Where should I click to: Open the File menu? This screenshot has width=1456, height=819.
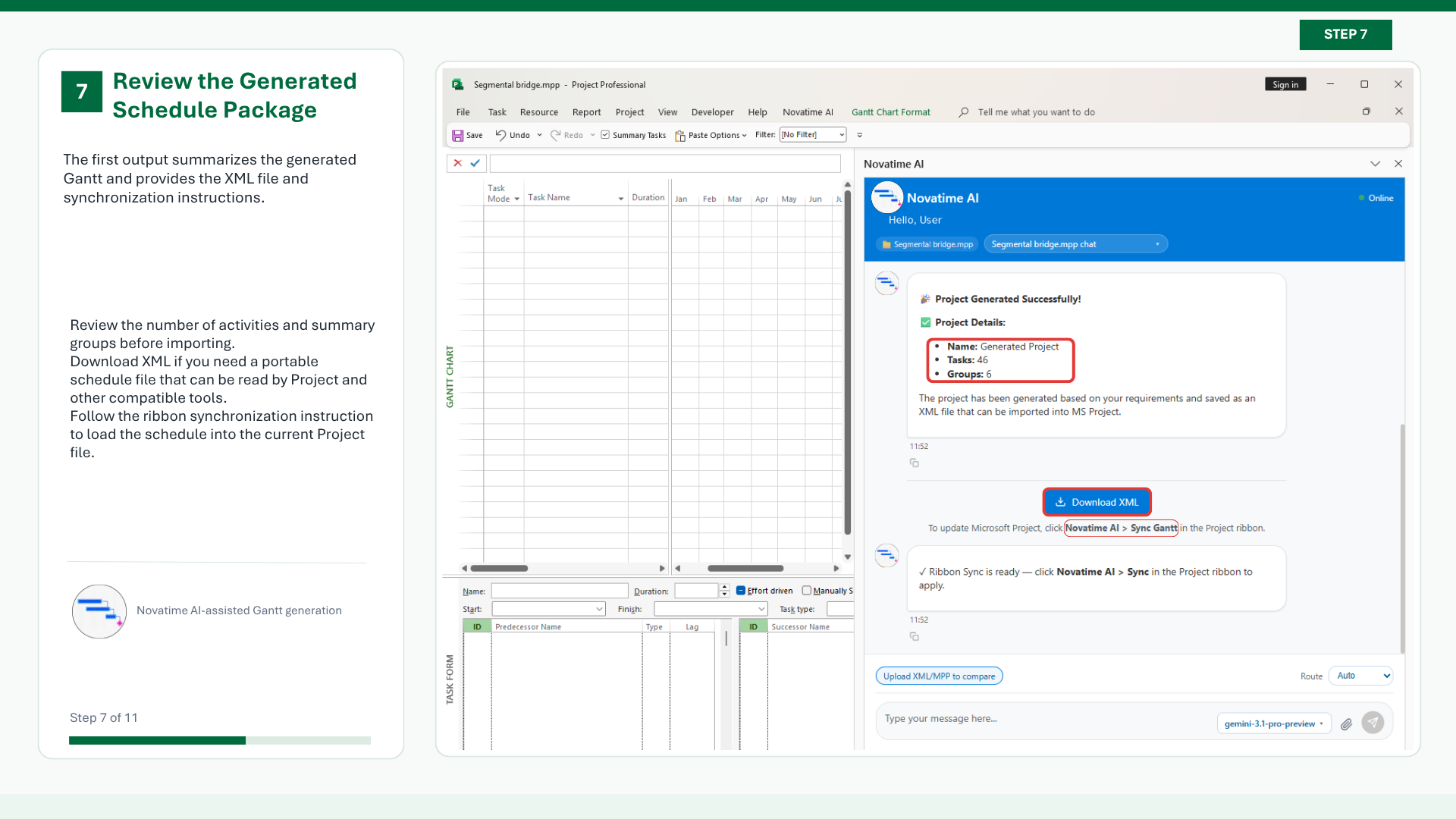click(463, 112)
